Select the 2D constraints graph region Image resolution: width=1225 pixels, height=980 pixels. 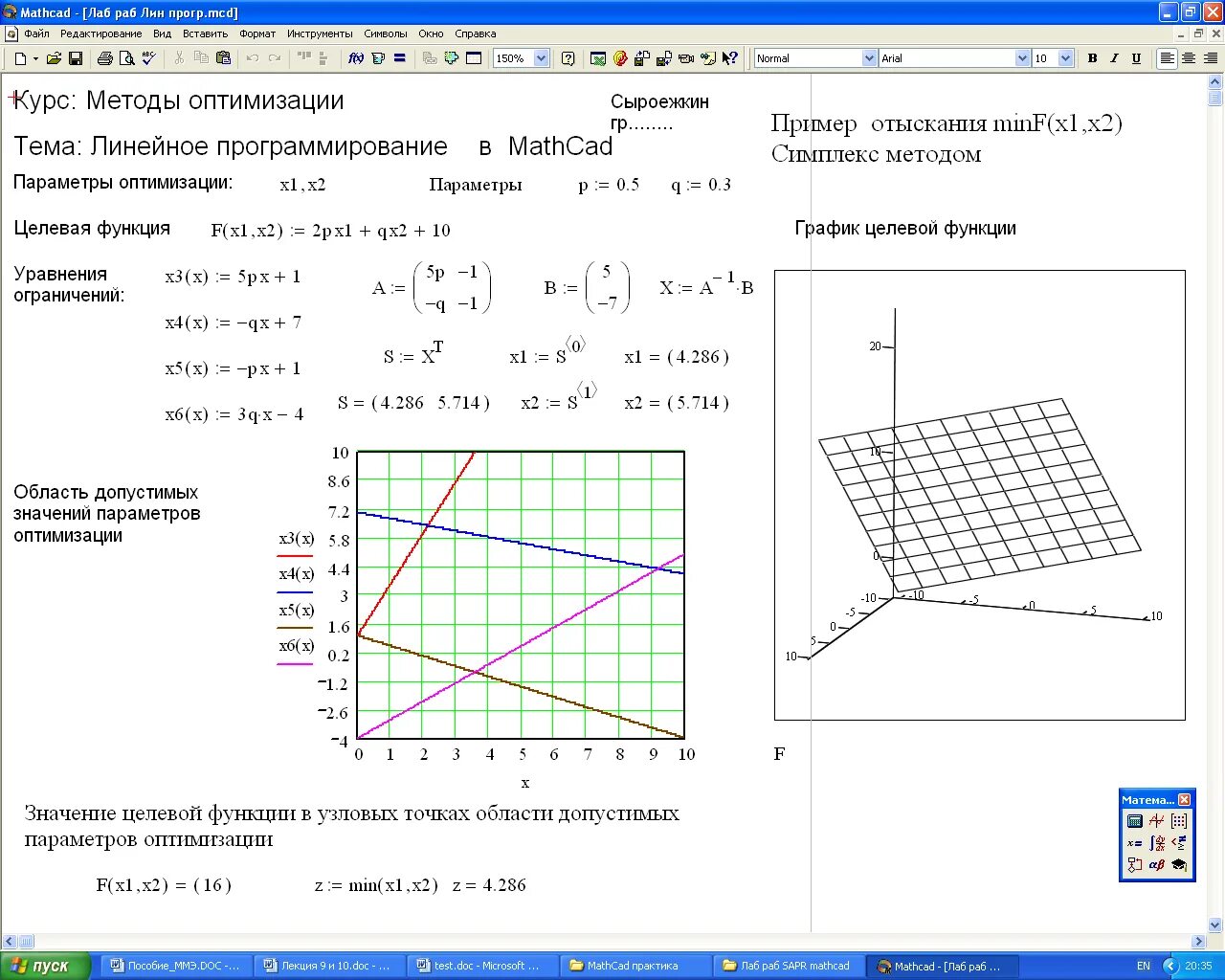(521, 594)
